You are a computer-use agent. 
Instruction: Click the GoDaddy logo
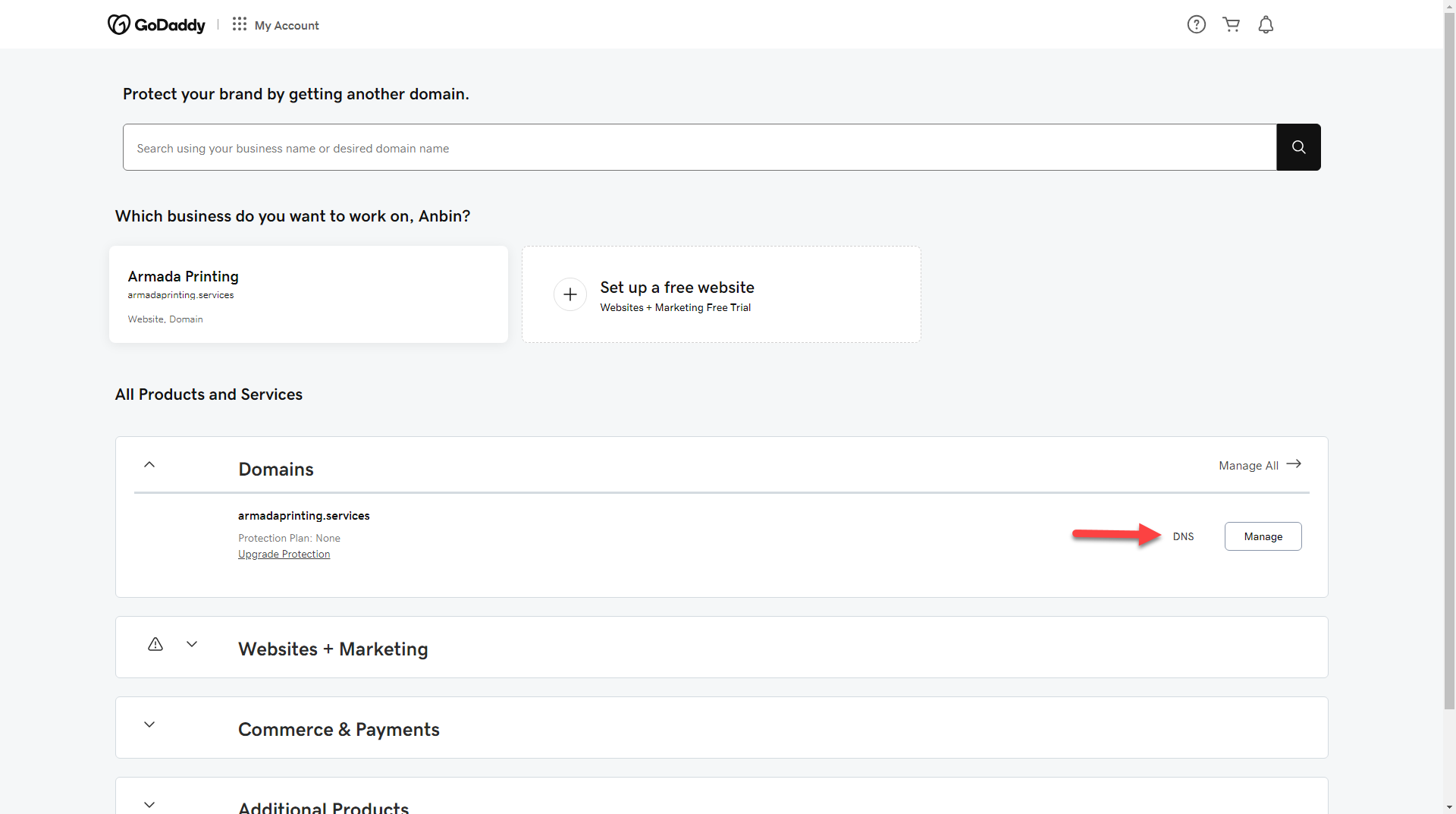point(156,25)
